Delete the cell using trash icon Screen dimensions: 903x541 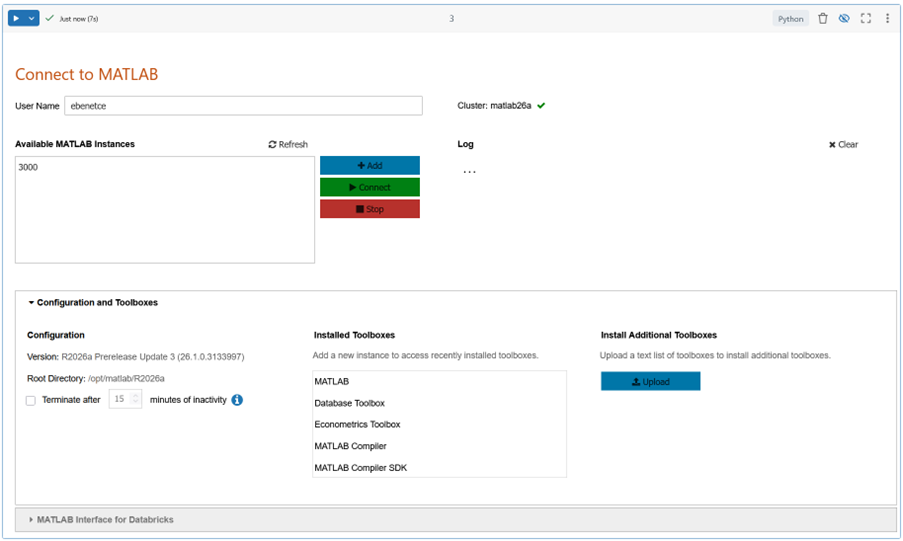(x=823, y=18)
